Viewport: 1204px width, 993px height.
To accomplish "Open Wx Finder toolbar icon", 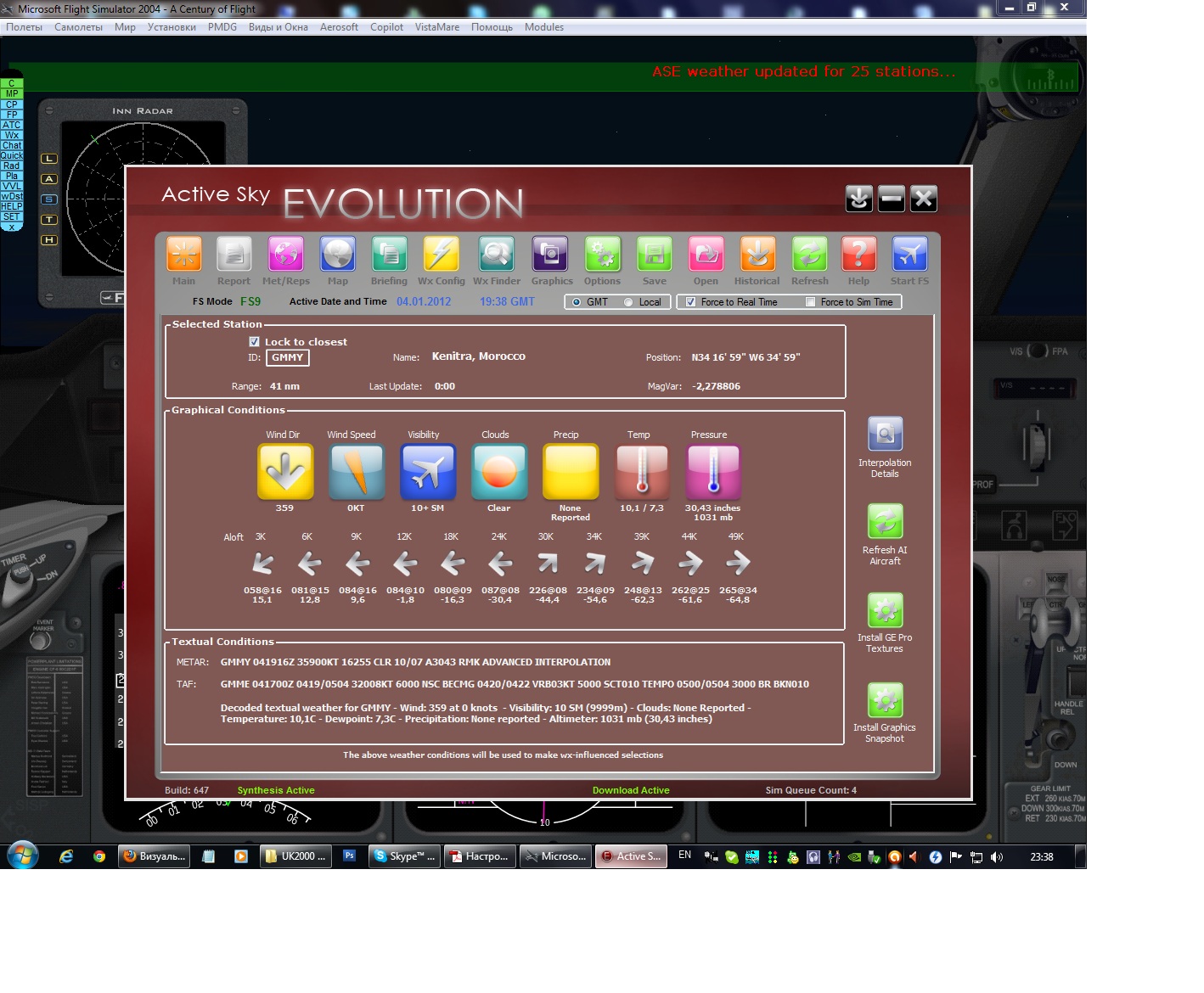I will click(497, 255).
